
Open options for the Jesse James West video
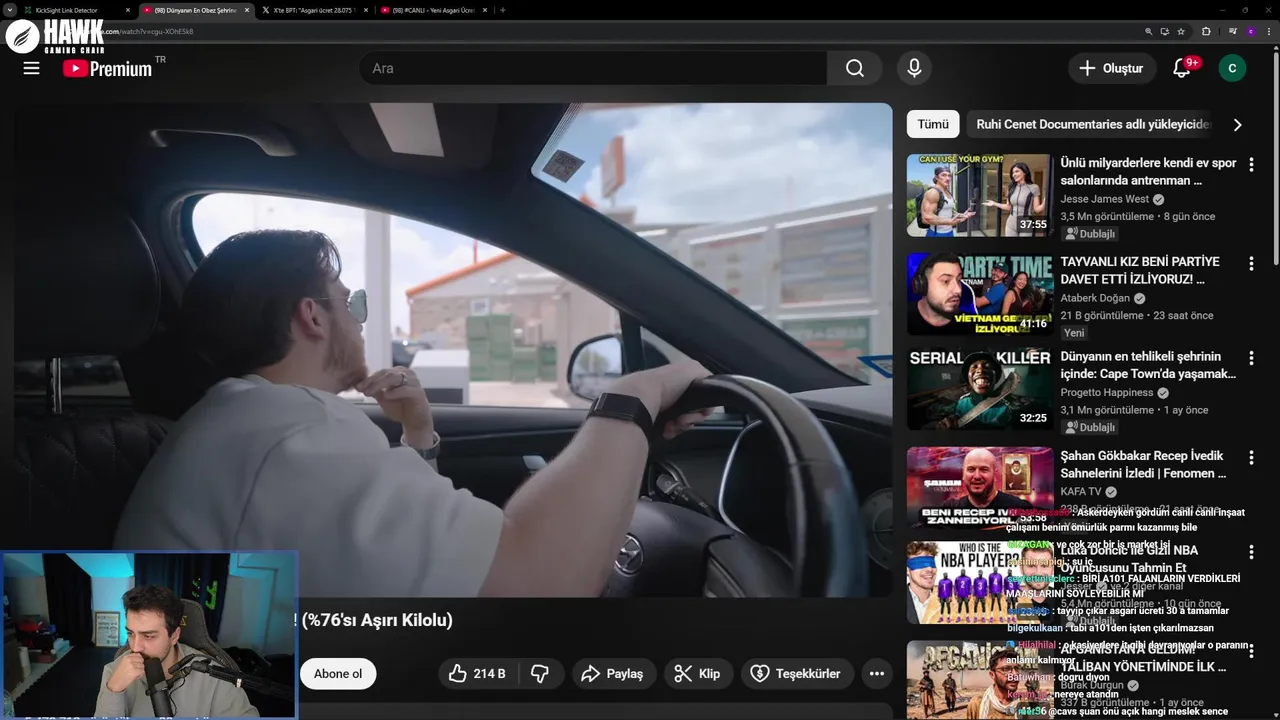click(x=1250, y=164)
